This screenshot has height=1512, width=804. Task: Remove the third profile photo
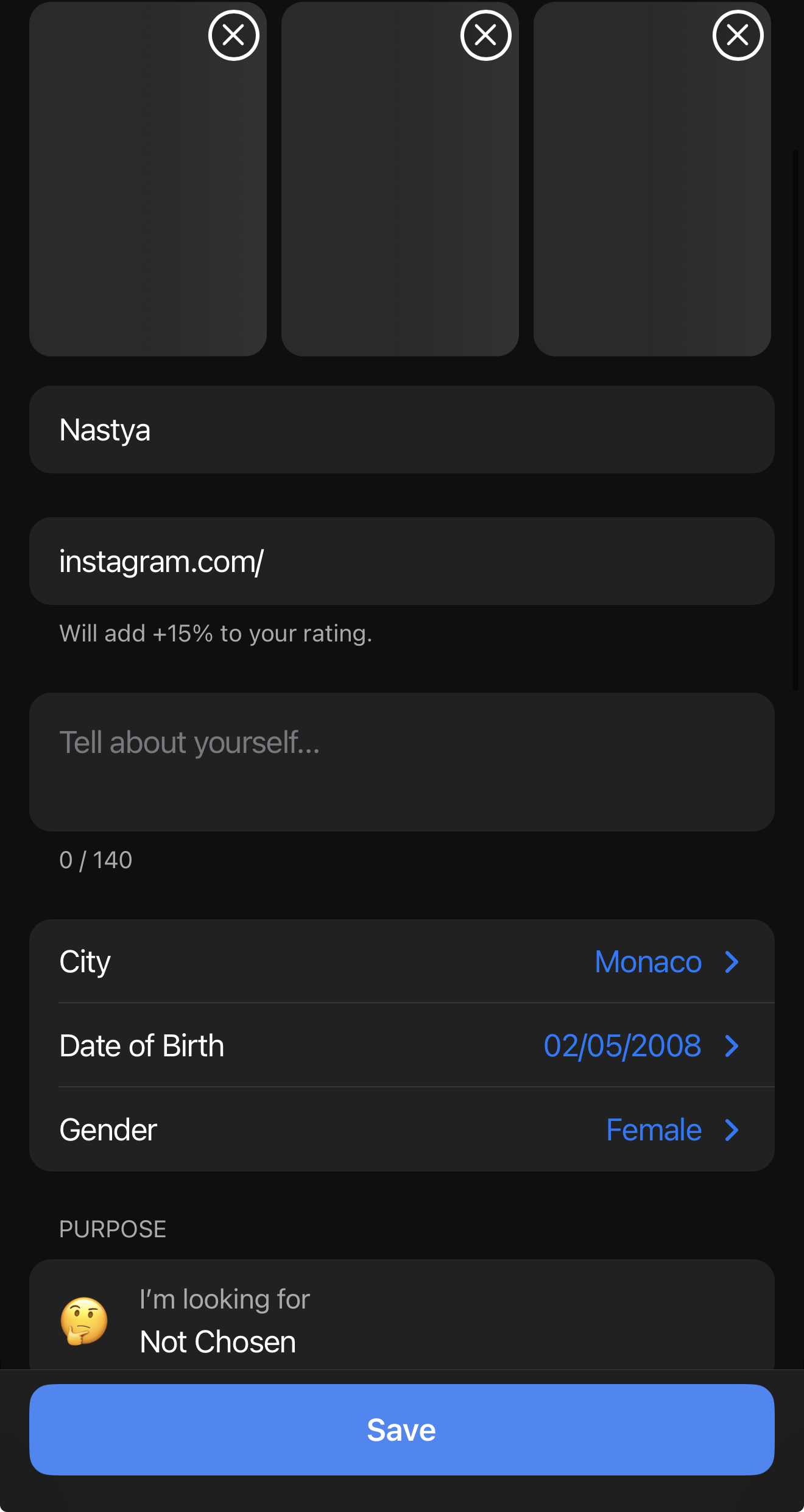737,35
